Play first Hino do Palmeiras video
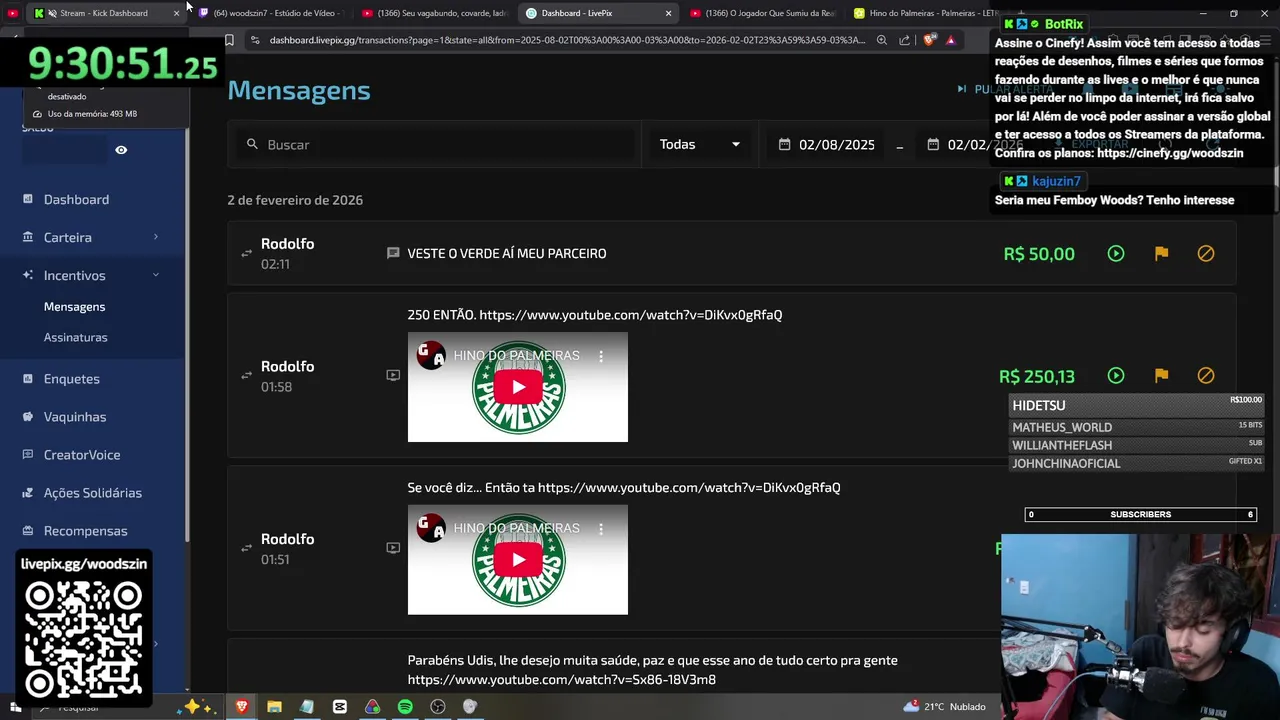Viewport: 1280px width, 720px height. point(518,387)
